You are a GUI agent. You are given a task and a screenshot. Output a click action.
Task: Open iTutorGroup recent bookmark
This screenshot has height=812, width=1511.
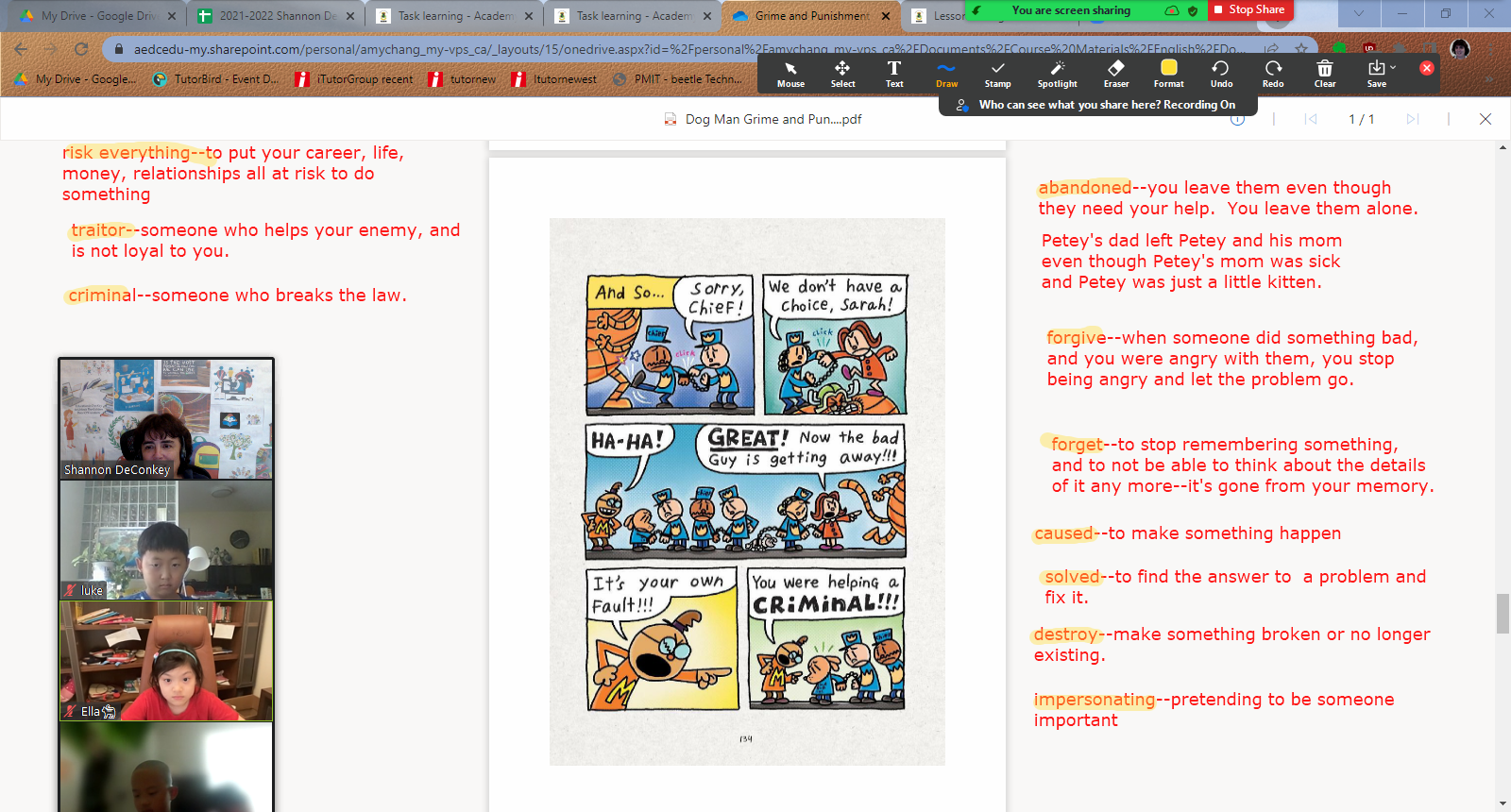tap(354, 79)
